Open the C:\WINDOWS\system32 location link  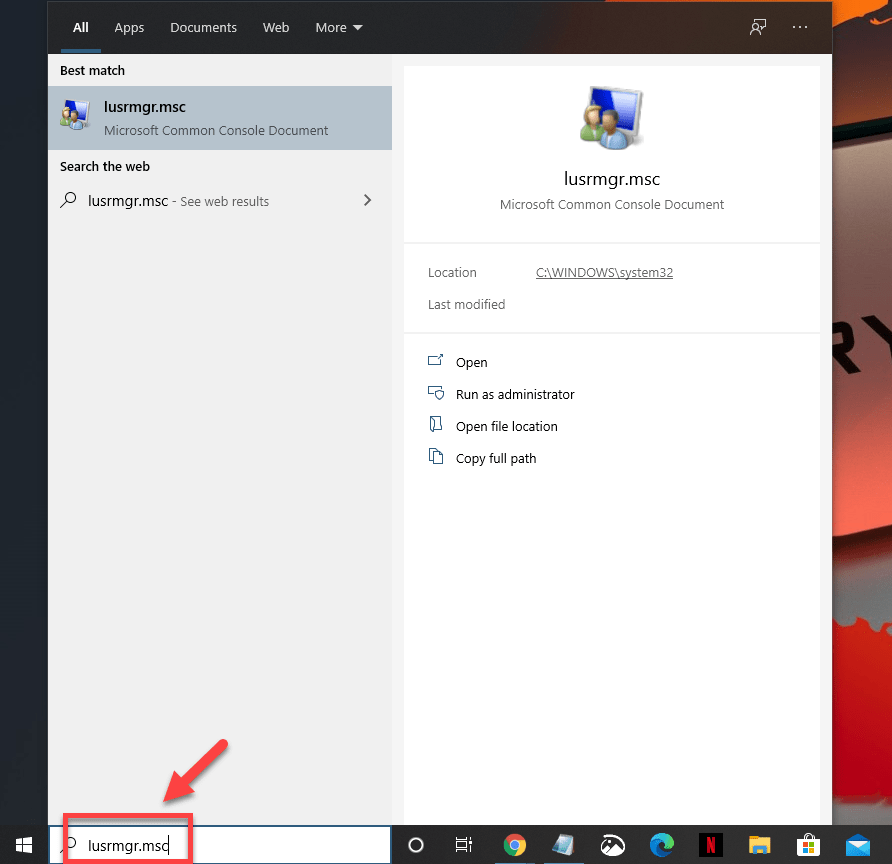click(604, 272)
